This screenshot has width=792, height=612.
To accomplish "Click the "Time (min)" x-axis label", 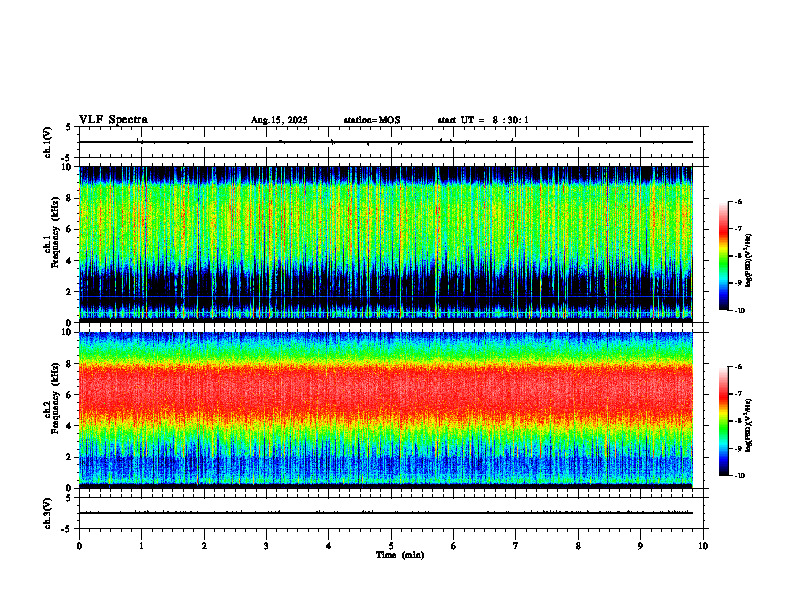I will pyautogui.click(x=400, y=555).
